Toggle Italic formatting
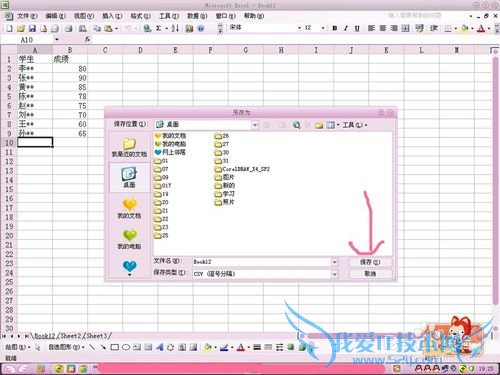 tap(346, 28)
